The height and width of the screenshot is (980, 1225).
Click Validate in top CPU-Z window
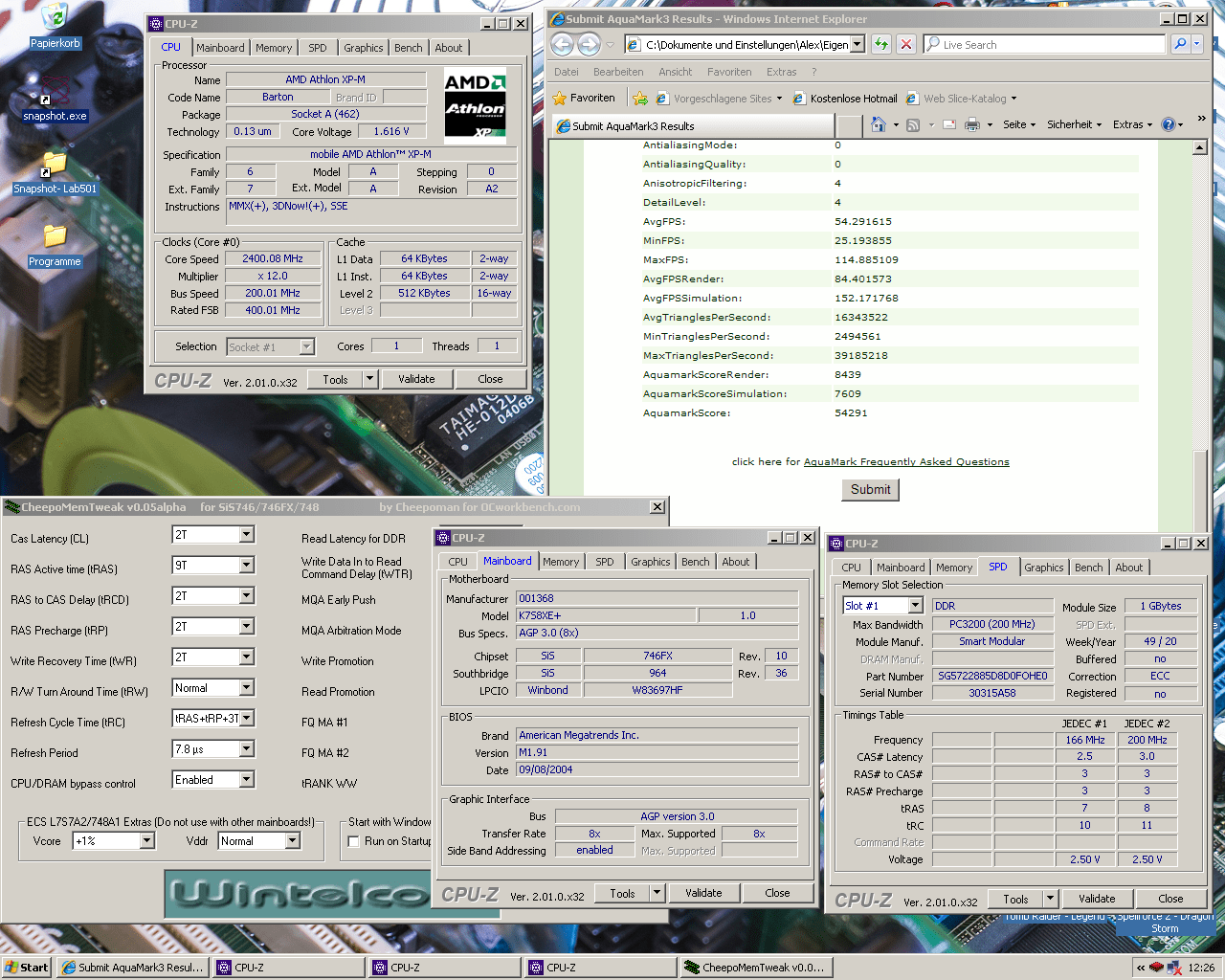(416, 379)
